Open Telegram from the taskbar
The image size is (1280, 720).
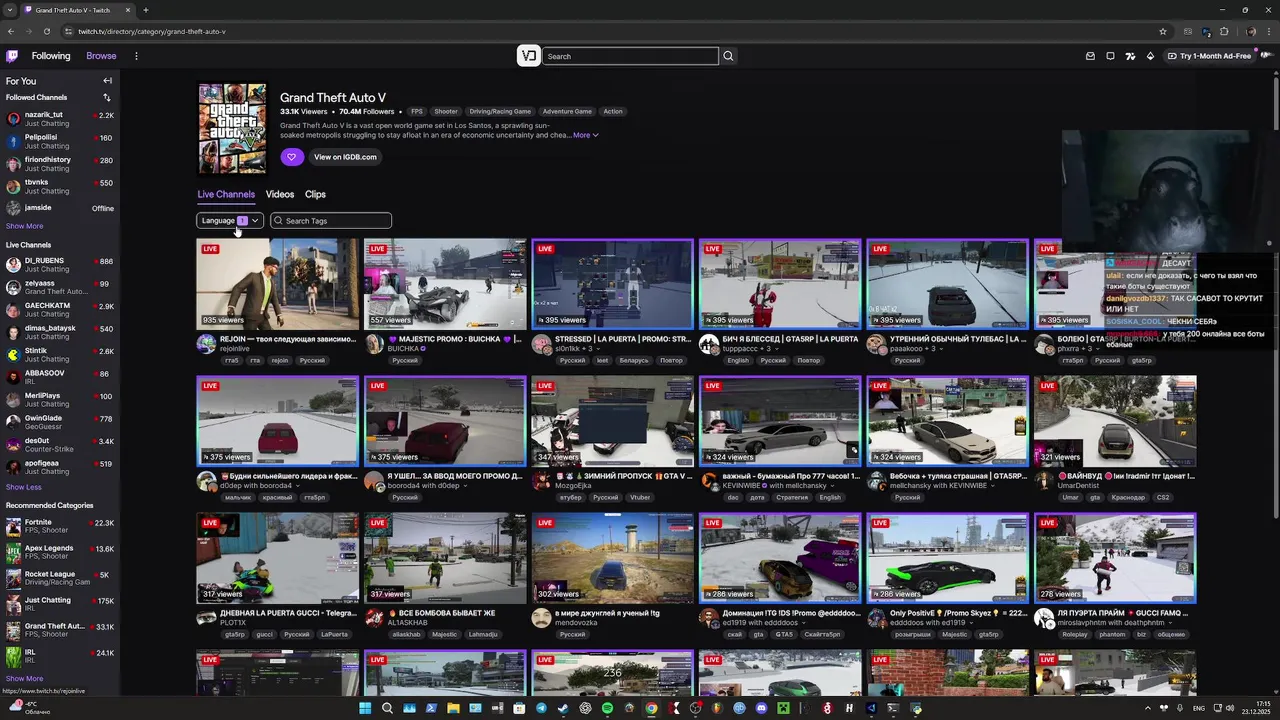(541, 708)
